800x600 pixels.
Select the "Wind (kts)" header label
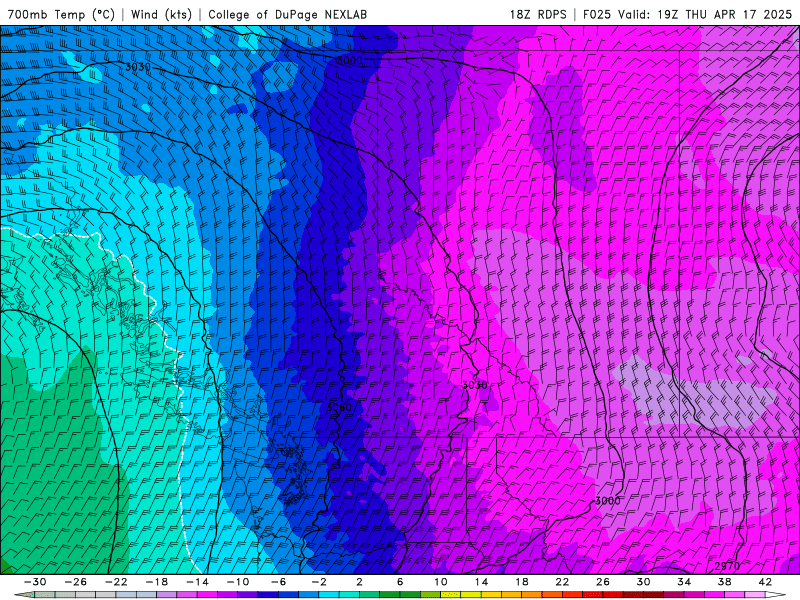162,14
